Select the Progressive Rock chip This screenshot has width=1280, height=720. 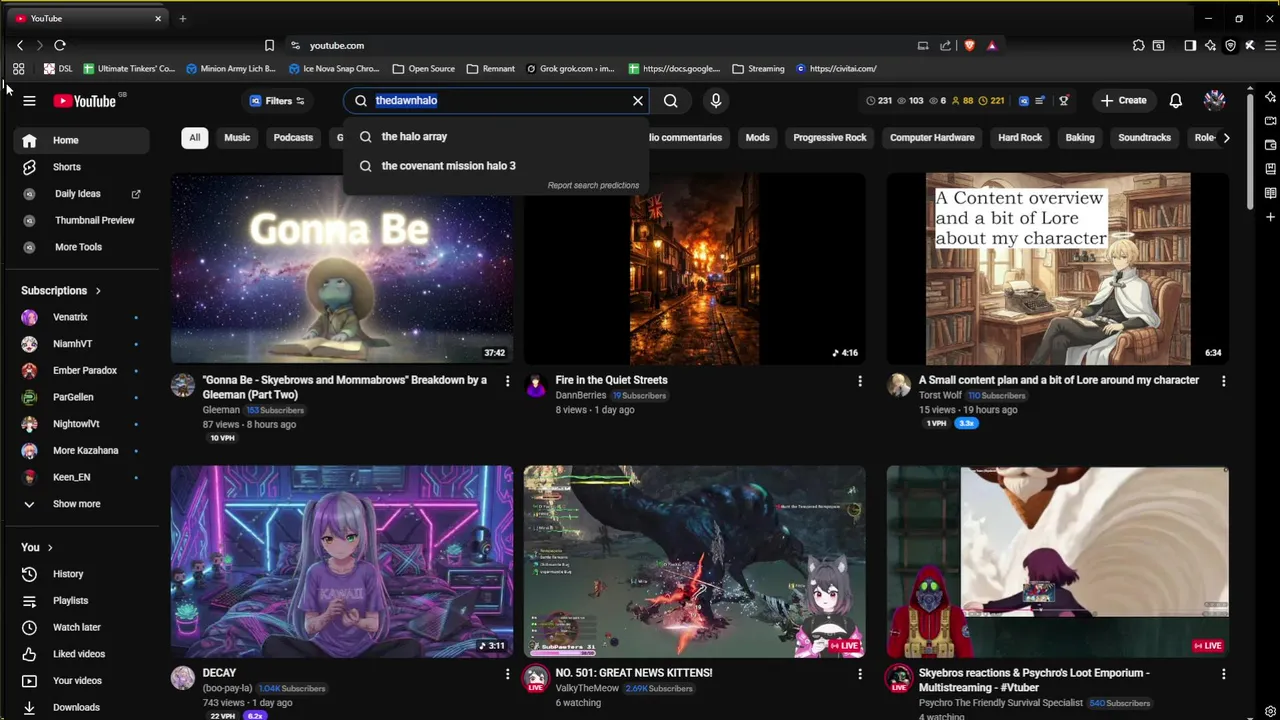click(830, 138)
